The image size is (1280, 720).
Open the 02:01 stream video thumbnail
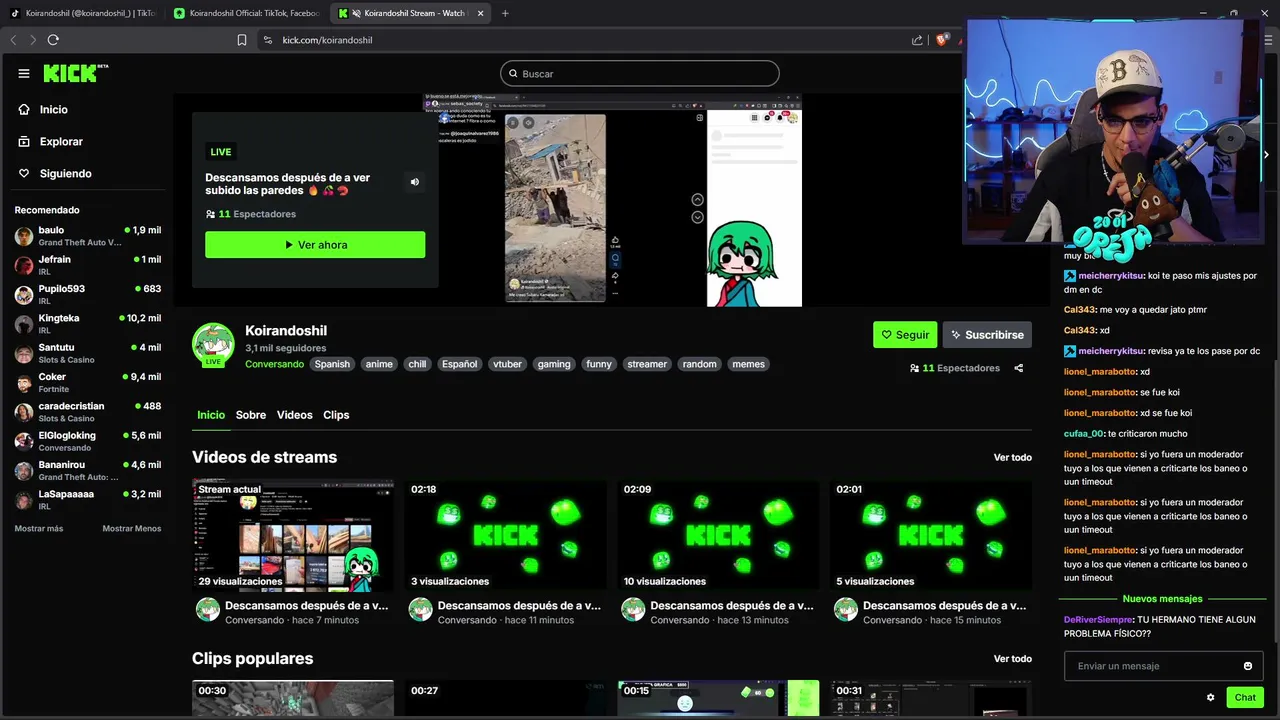931,536
